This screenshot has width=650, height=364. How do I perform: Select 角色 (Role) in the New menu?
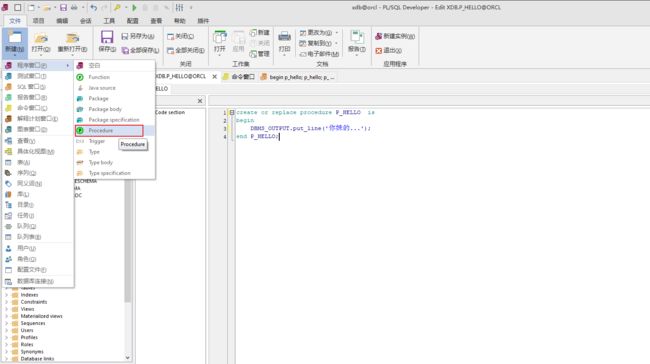(38, 259)
